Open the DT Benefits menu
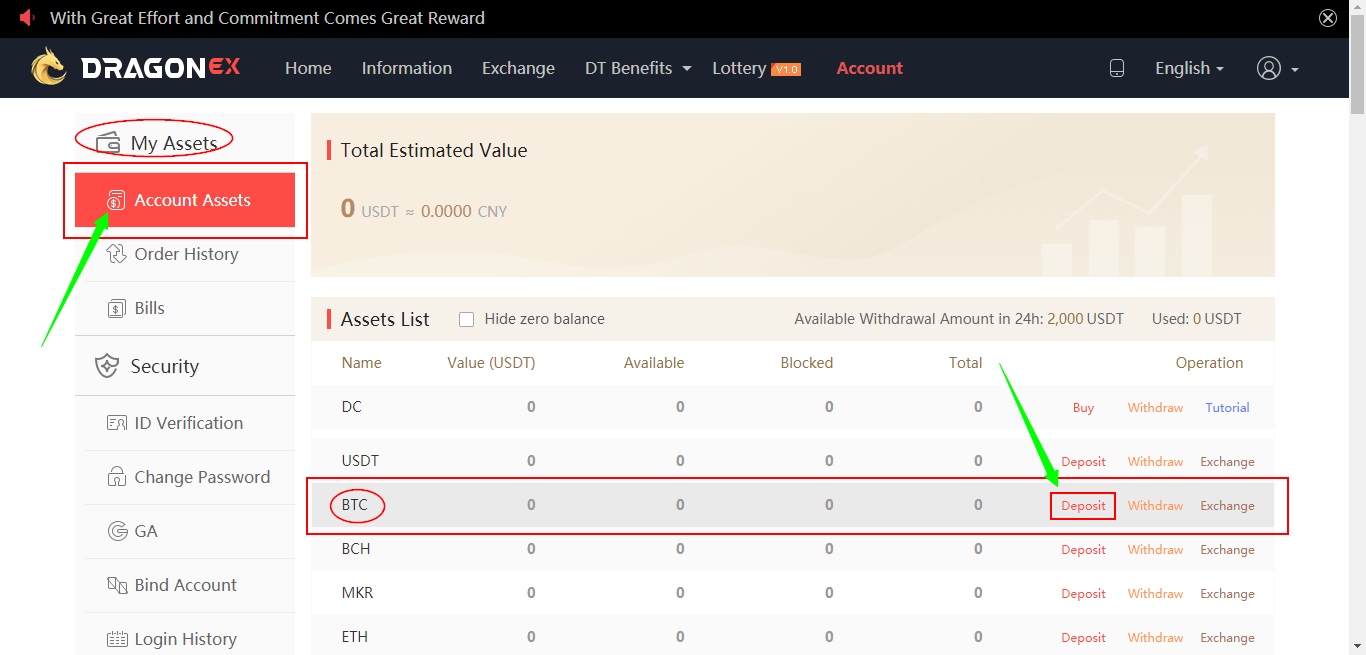This screenshot has height=655, width=1366. coord(628,68)
